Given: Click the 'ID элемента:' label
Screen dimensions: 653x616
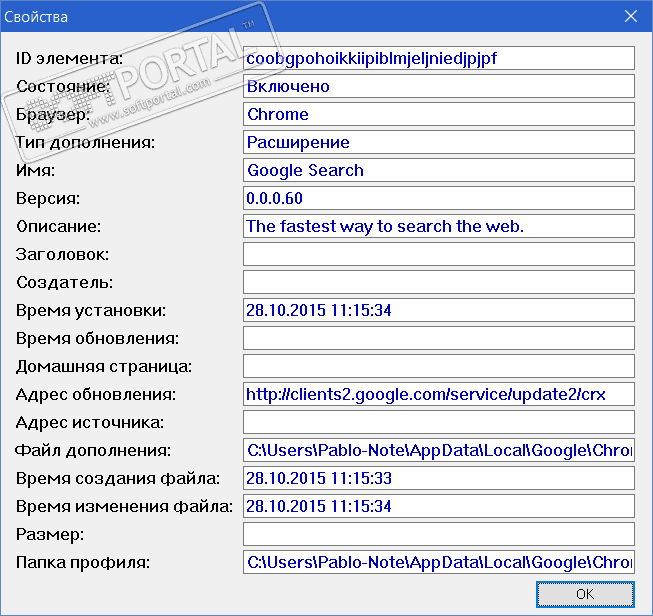Looking at the screenshot, I should click(69, 58).
